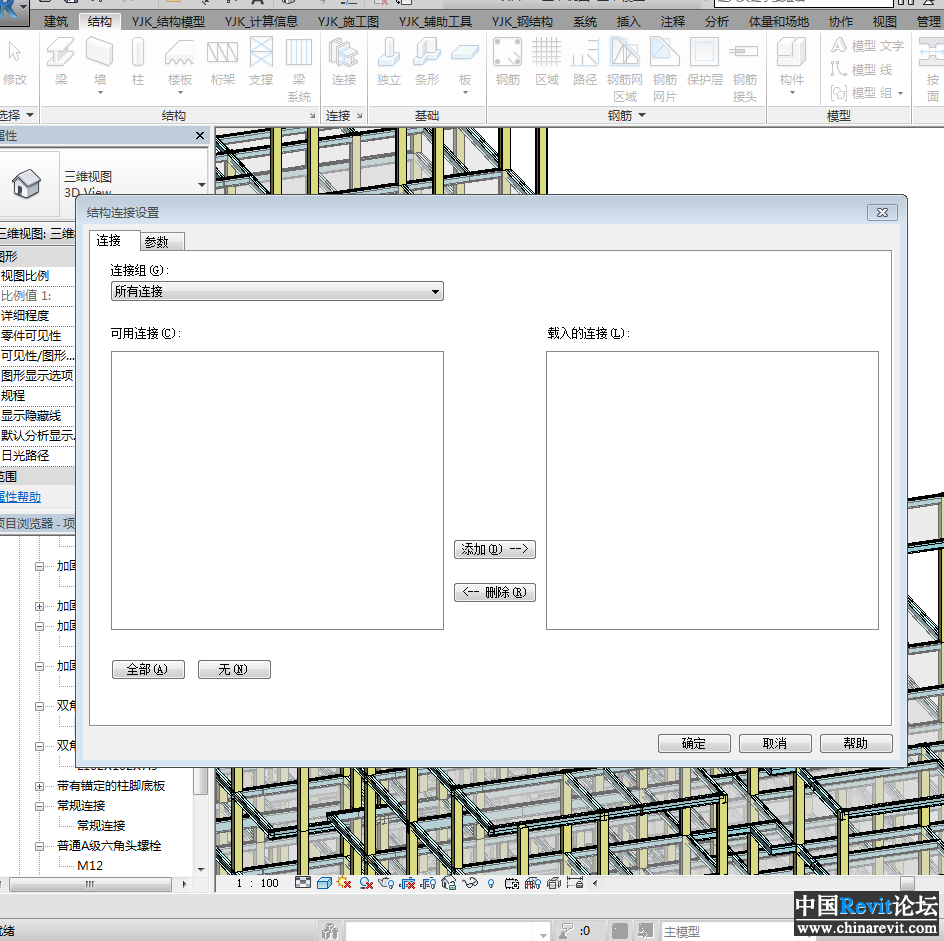Viewport: 944px width, 941px height.
Task: Switch to the 视图 ribbon tab
Action: tap(884, 22)
